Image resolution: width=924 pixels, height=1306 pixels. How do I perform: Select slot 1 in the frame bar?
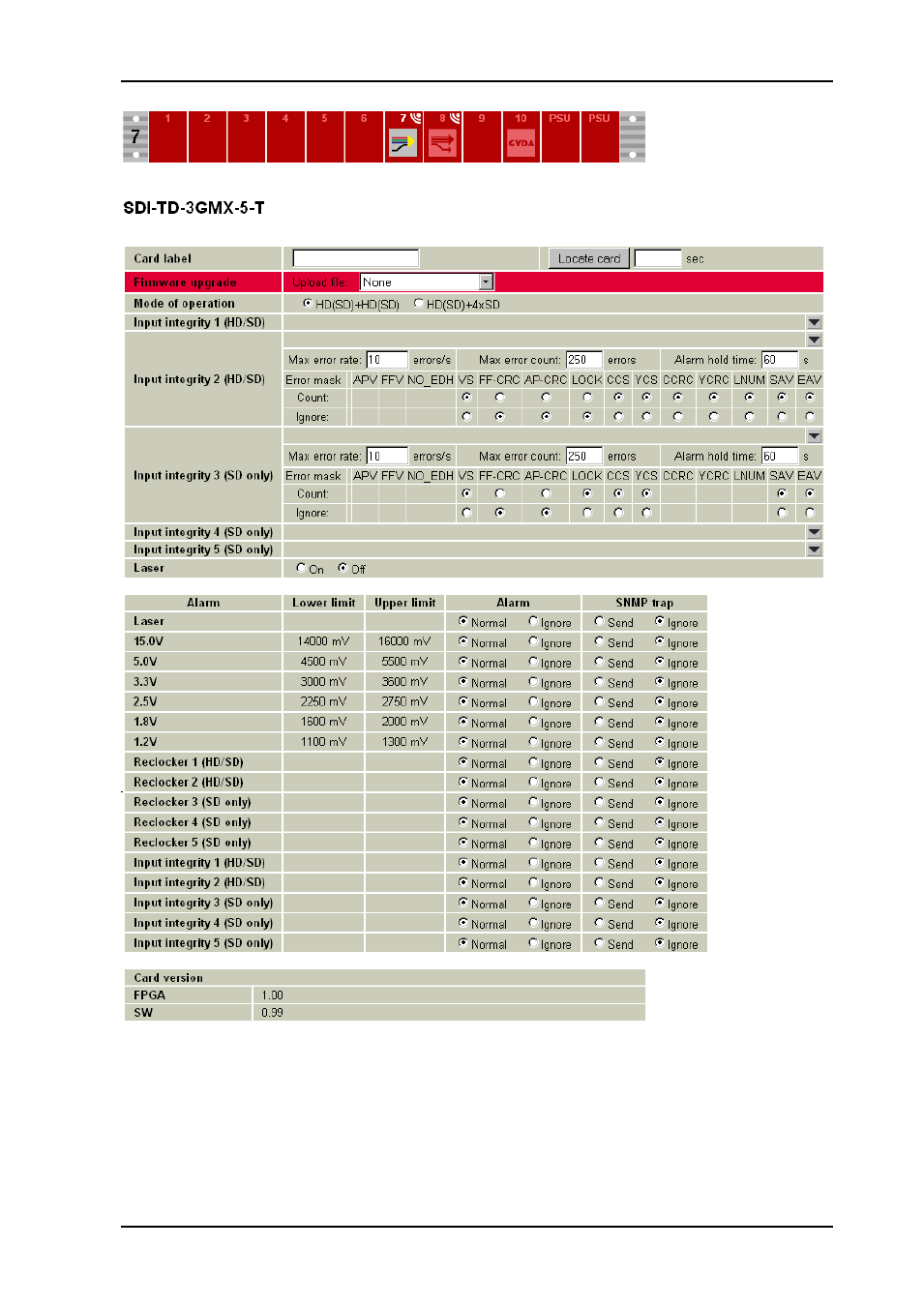point(168,136)
